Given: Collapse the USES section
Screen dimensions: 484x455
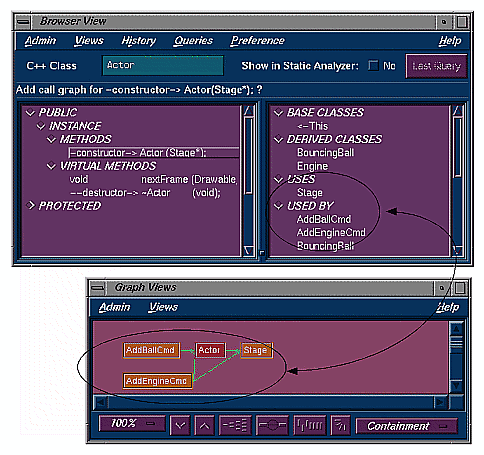Looking at the screenshot, I should click(278, 179).
